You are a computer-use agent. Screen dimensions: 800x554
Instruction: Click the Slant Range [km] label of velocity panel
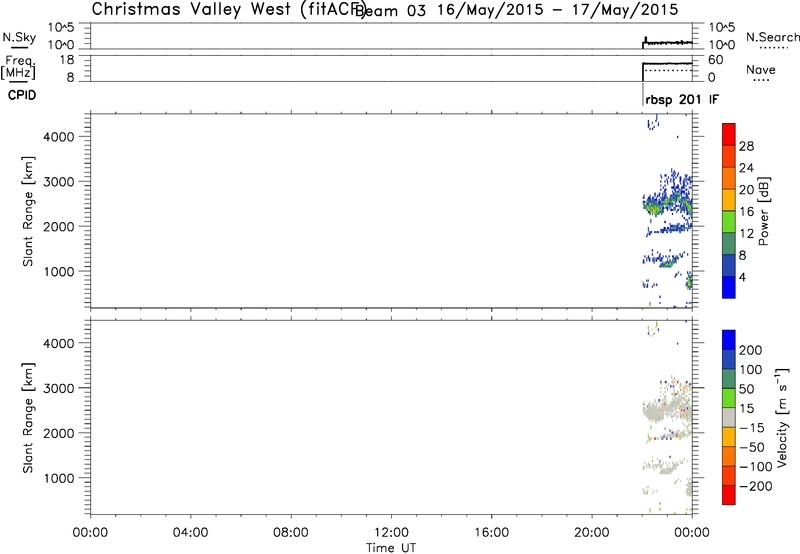click(x=28, y=418)
